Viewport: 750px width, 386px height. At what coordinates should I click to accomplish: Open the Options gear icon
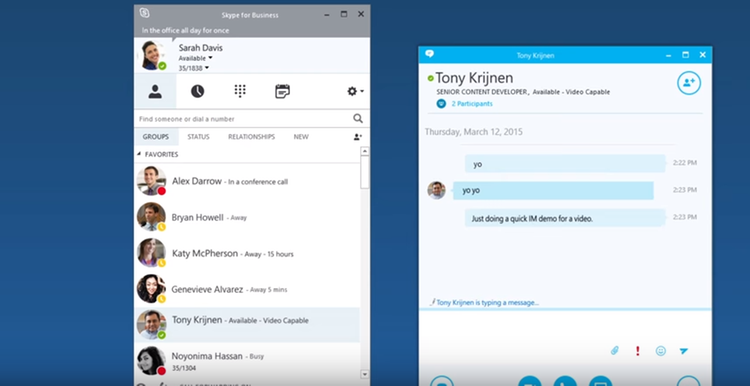pos(352,91)
